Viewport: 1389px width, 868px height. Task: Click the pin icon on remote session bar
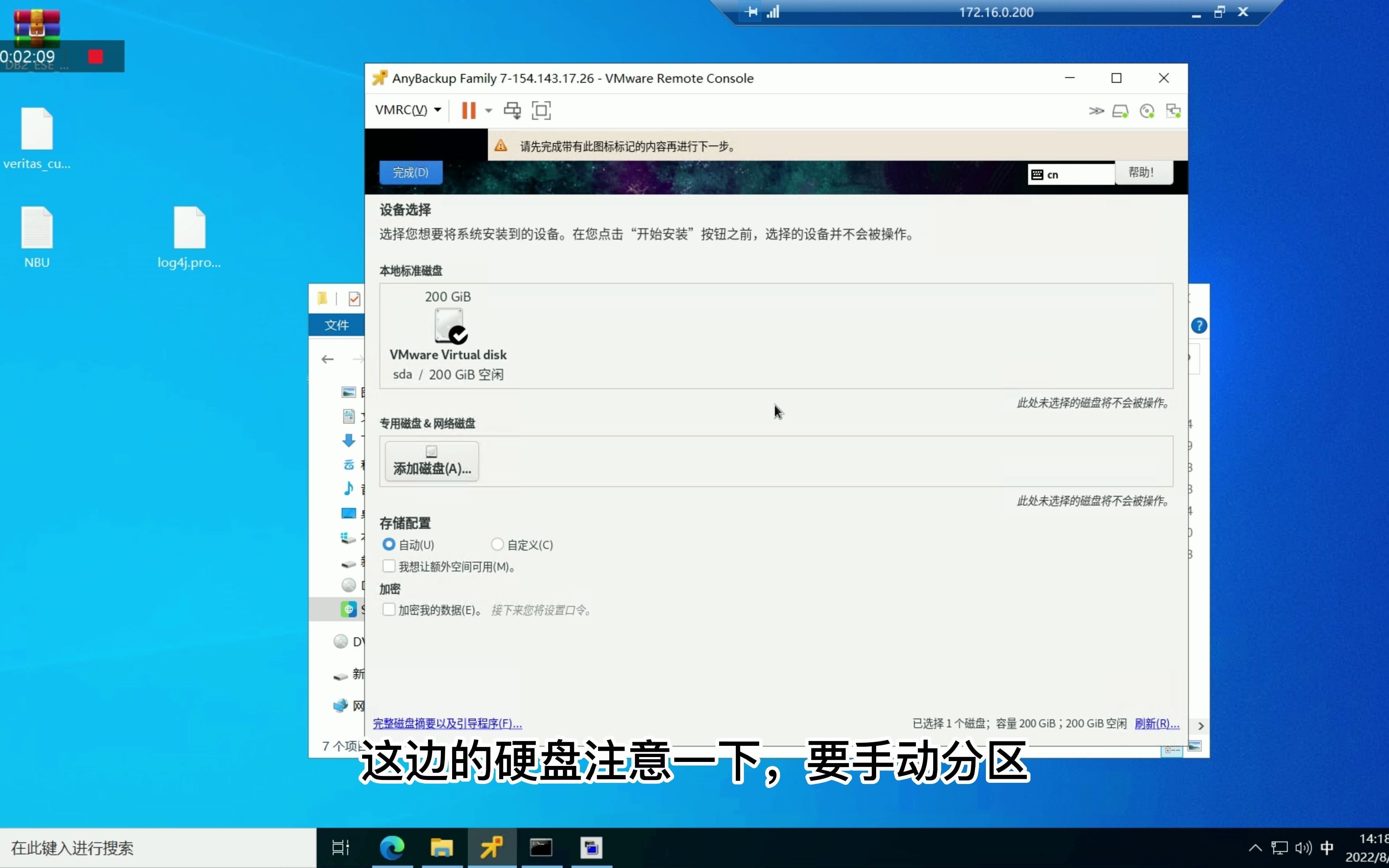click(751, 12)
